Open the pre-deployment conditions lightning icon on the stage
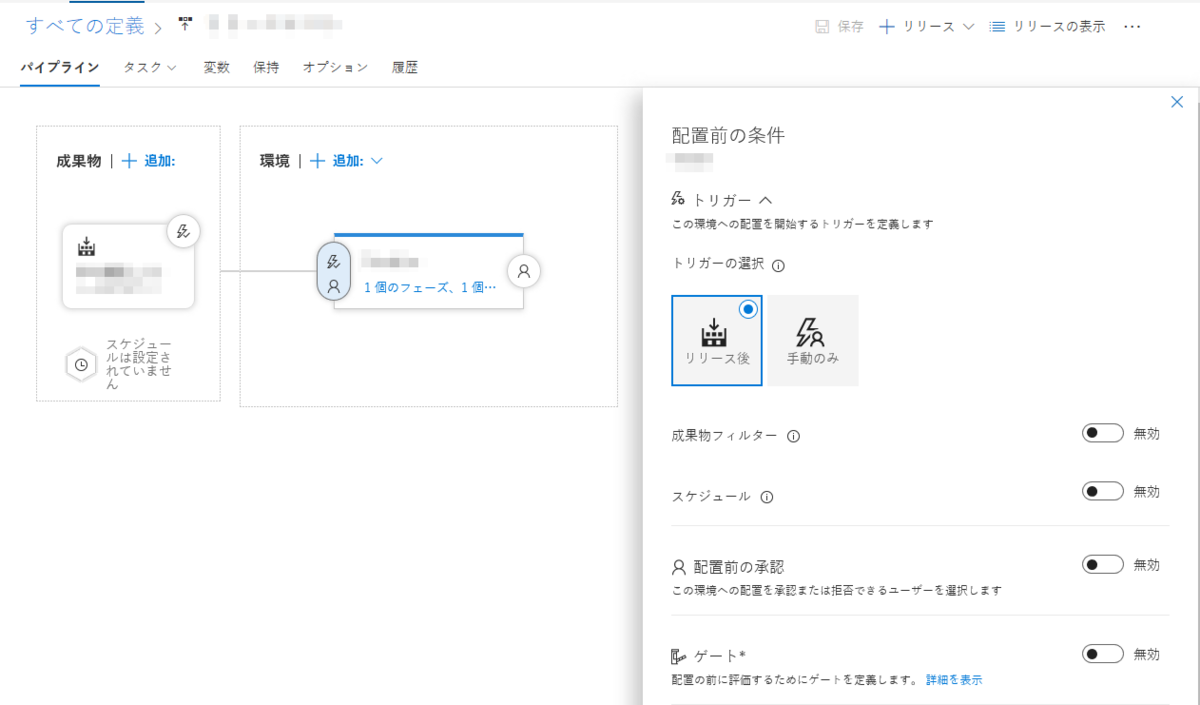The width and height of the screenshot is (1200, 705). [333, 263]
